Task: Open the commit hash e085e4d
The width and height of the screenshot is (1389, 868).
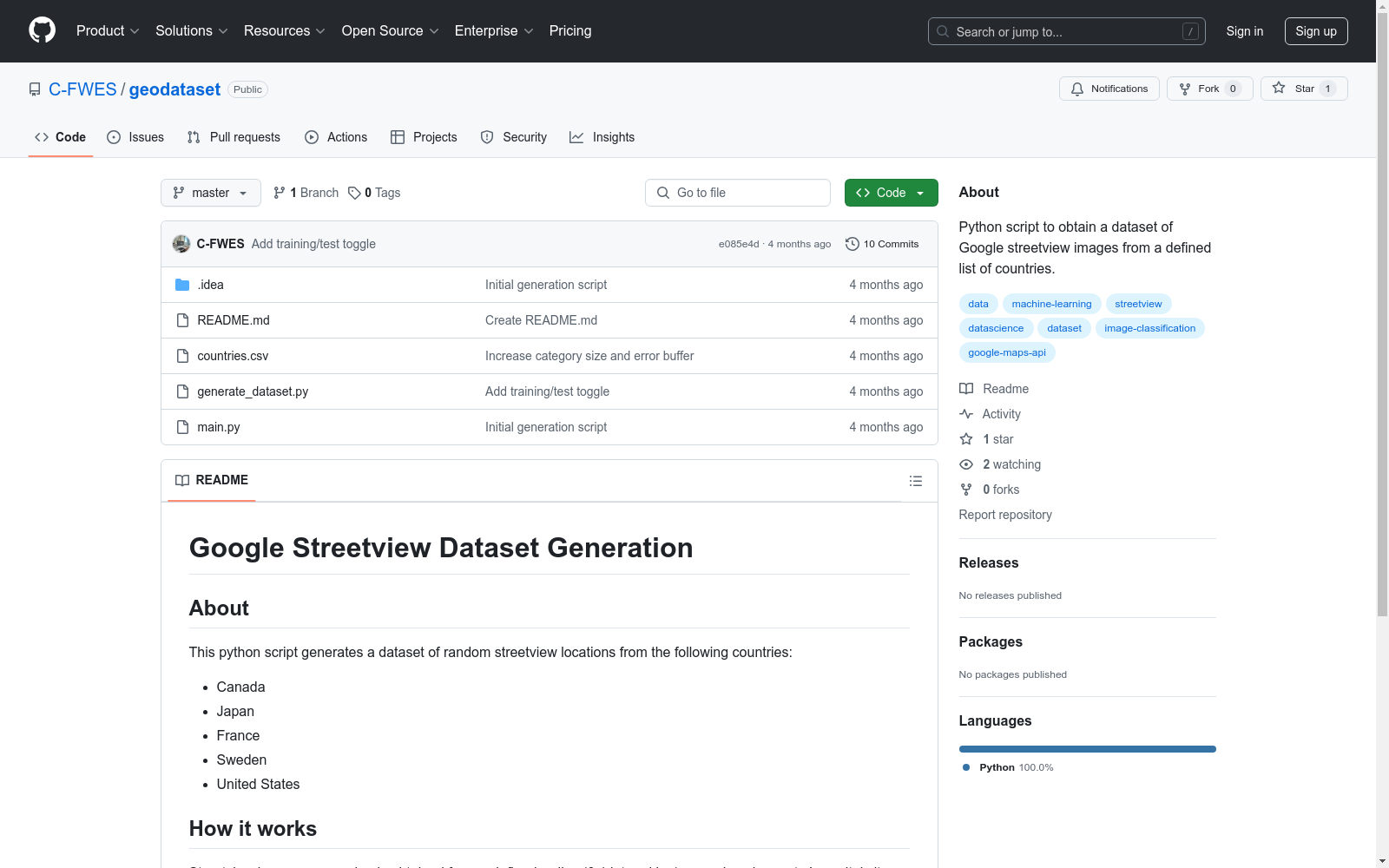Action: coord(739,244)
